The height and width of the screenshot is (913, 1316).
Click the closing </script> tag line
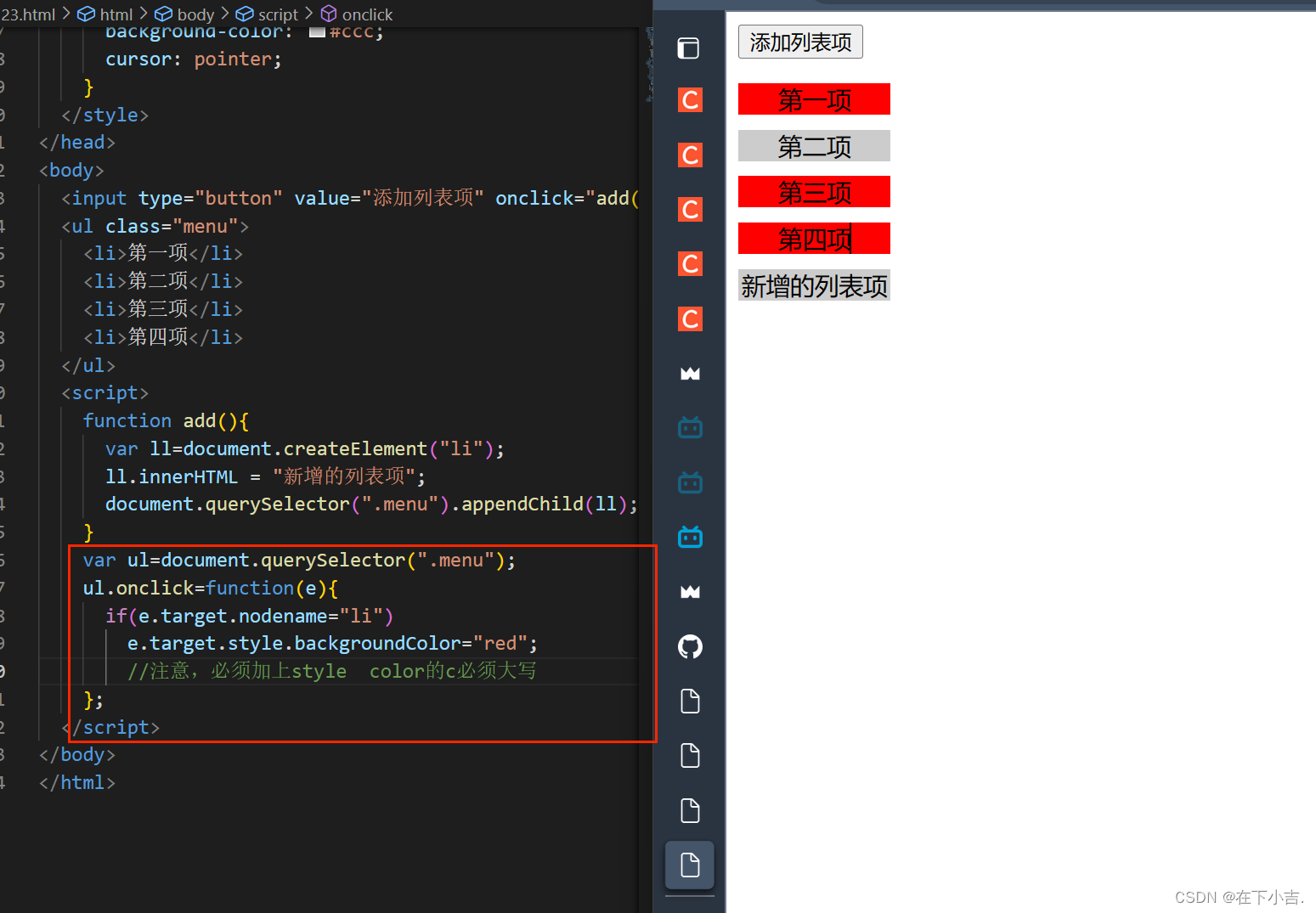point(110,727)
